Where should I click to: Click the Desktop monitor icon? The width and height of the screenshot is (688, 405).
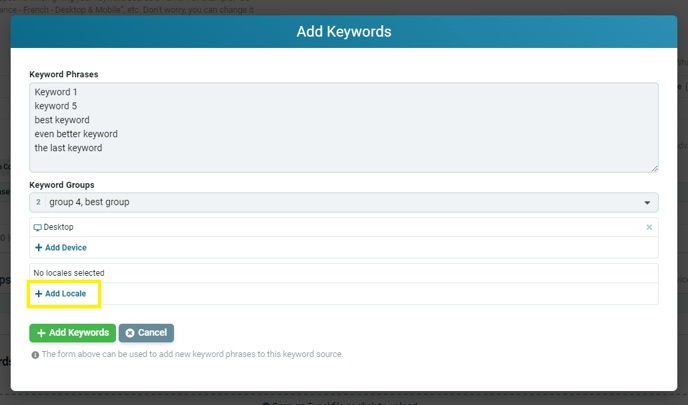tap(38, 227)
